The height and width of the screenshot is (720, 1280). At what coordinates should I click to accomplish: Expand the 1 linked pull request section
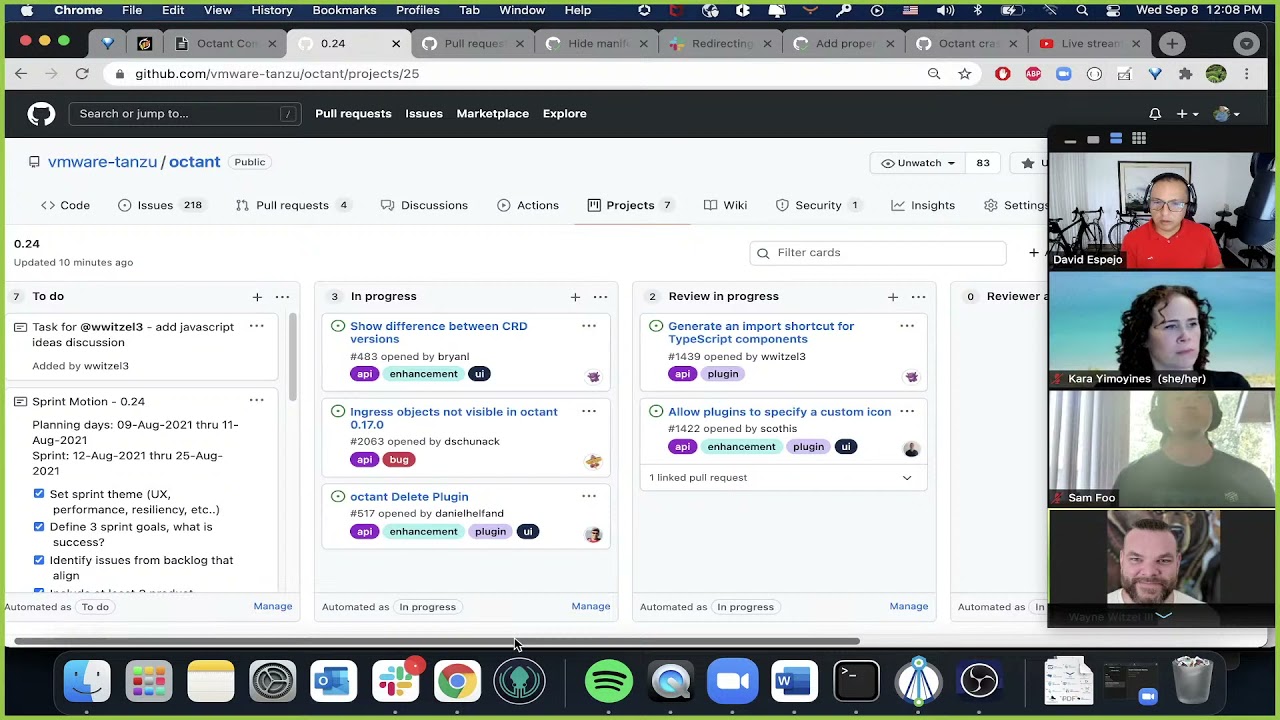coord(907,478)
